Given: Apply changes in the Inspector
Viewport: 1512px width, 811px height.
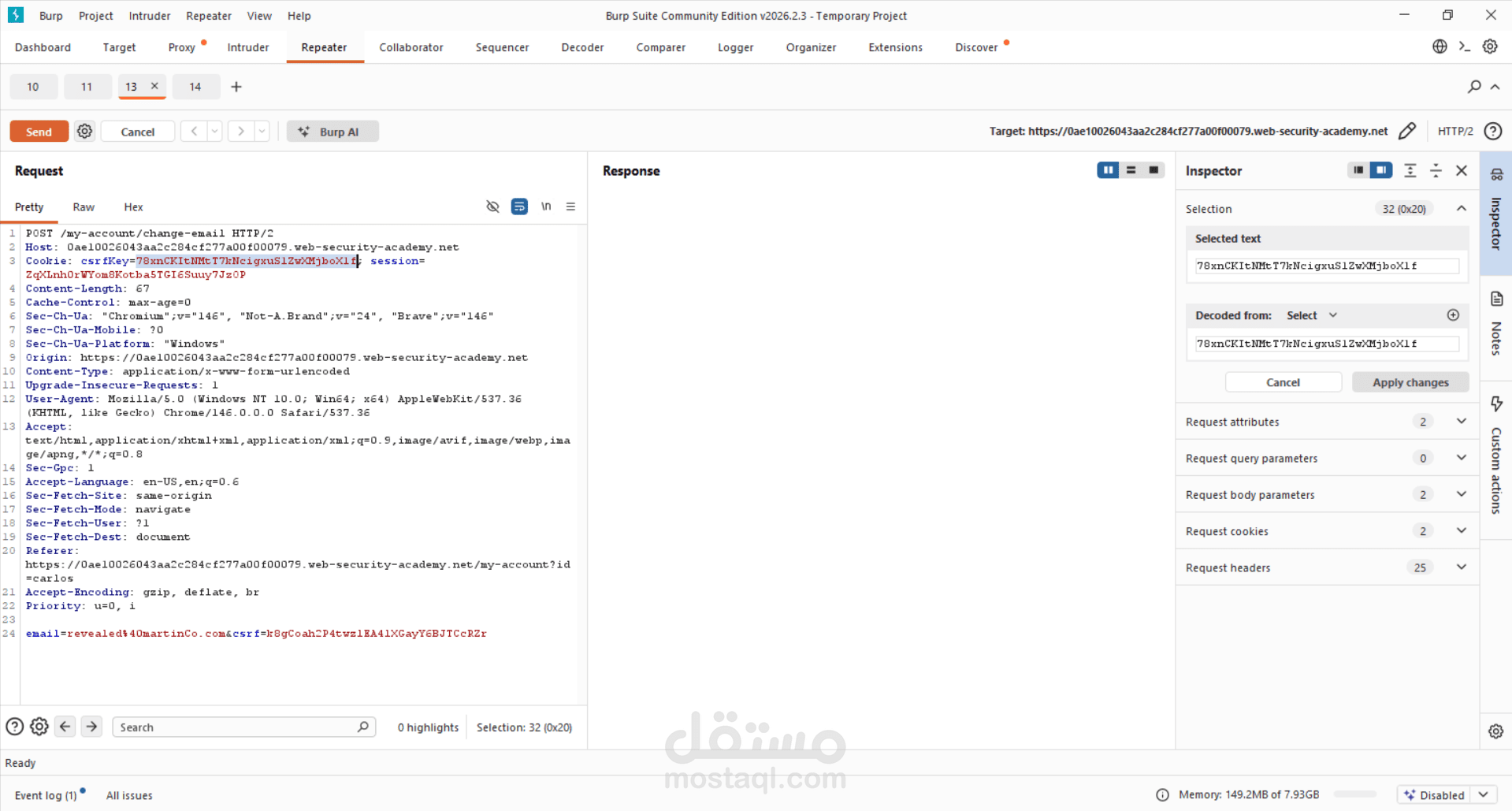Looking at the screenshot, I should pos(1410,382).
